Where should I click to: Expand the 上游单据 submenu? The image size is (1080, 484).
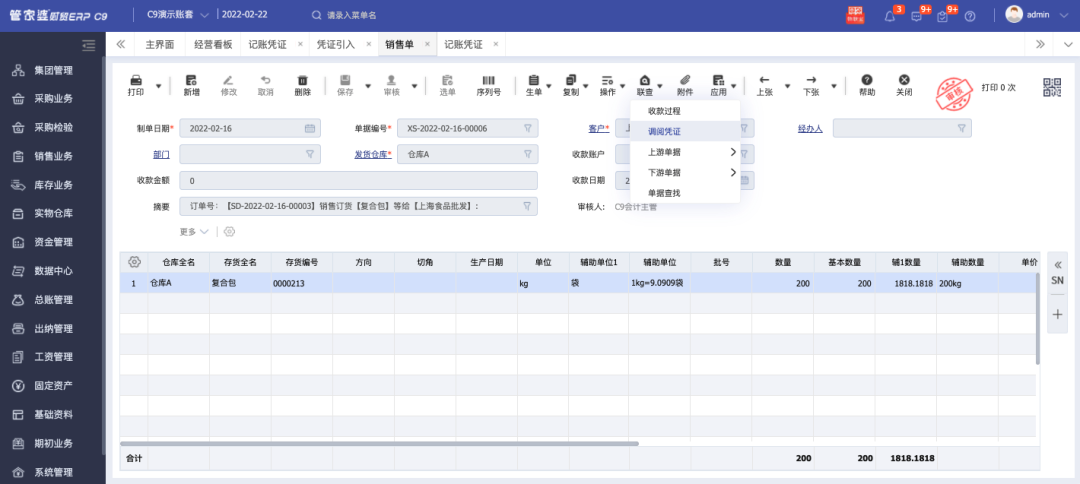685,152
